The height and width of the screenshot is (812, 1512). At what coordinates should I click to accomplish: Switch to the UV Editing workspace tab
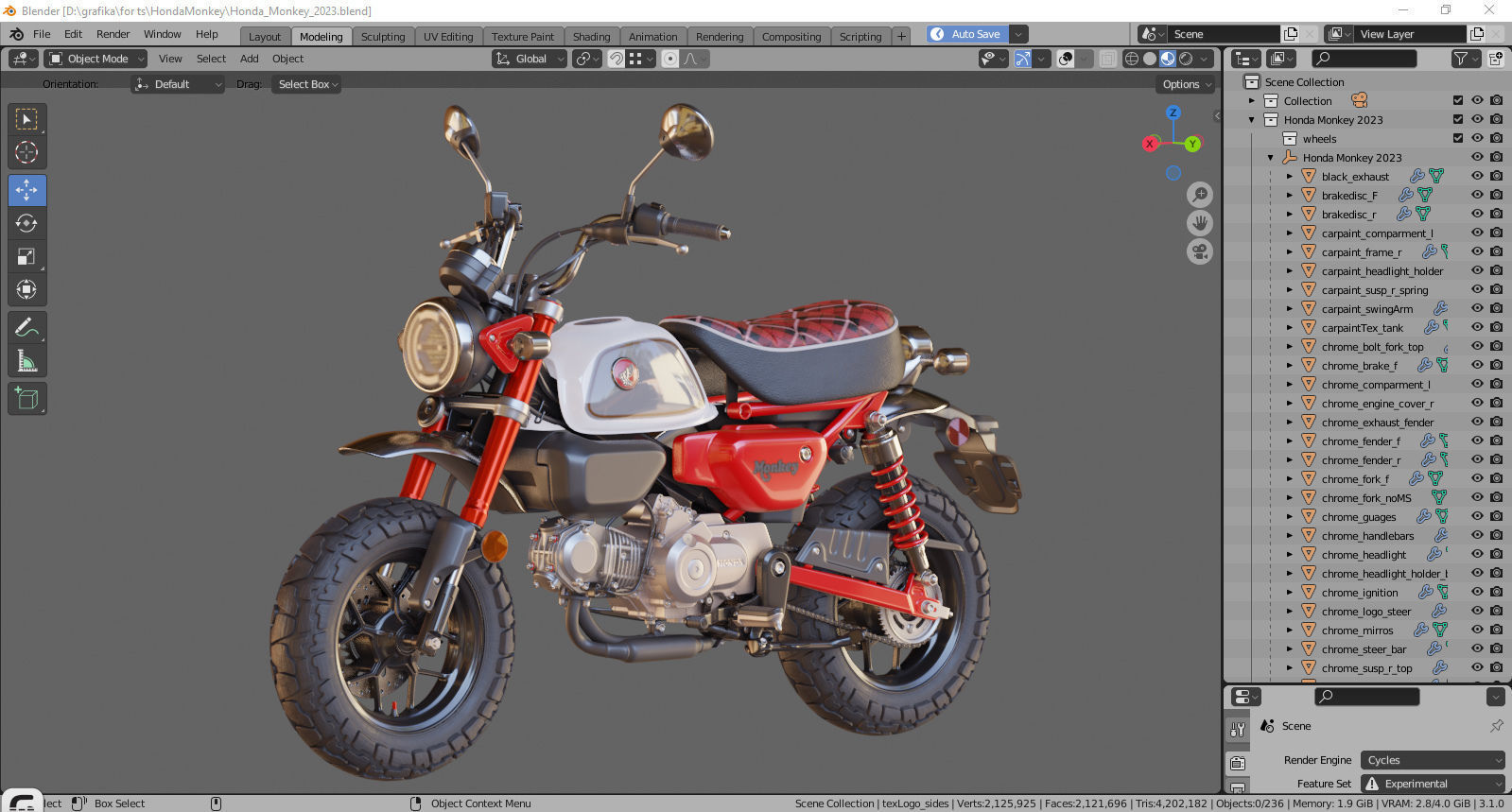click(448, 36)
